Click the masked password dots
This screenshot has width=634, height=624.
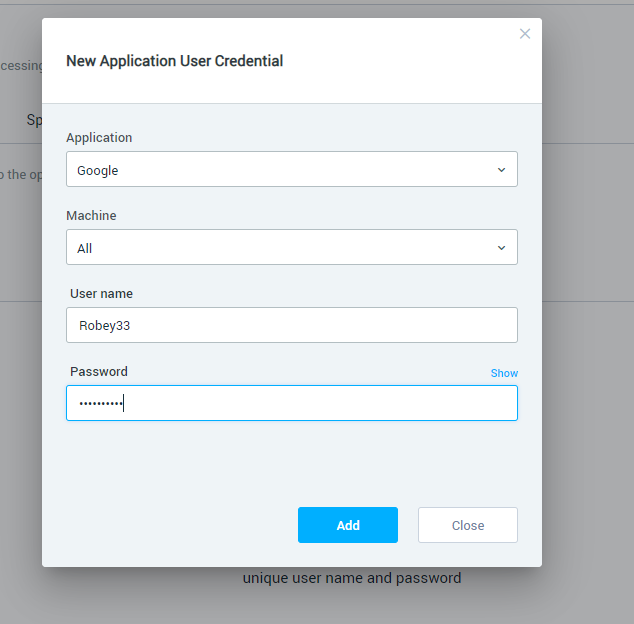tap(99, 403)
